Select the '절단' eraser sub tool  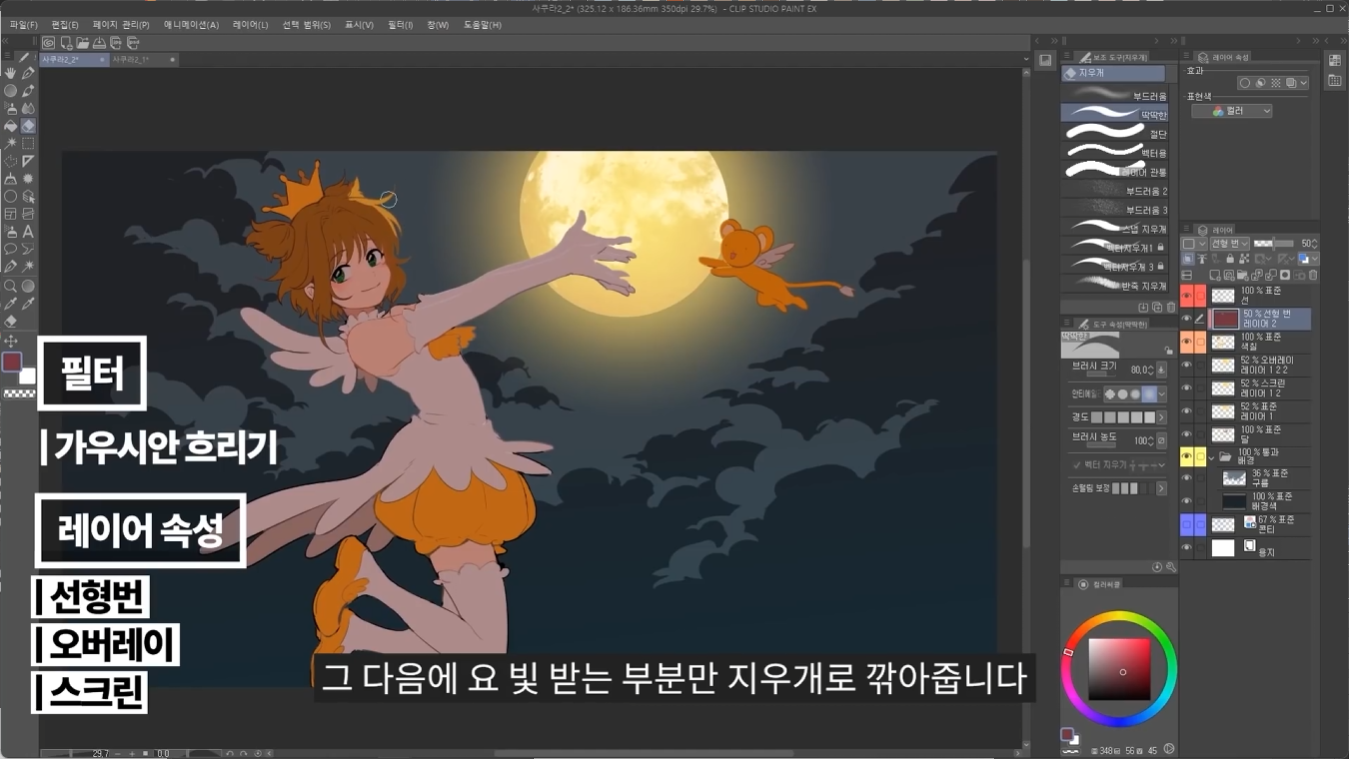(1114, 133)
